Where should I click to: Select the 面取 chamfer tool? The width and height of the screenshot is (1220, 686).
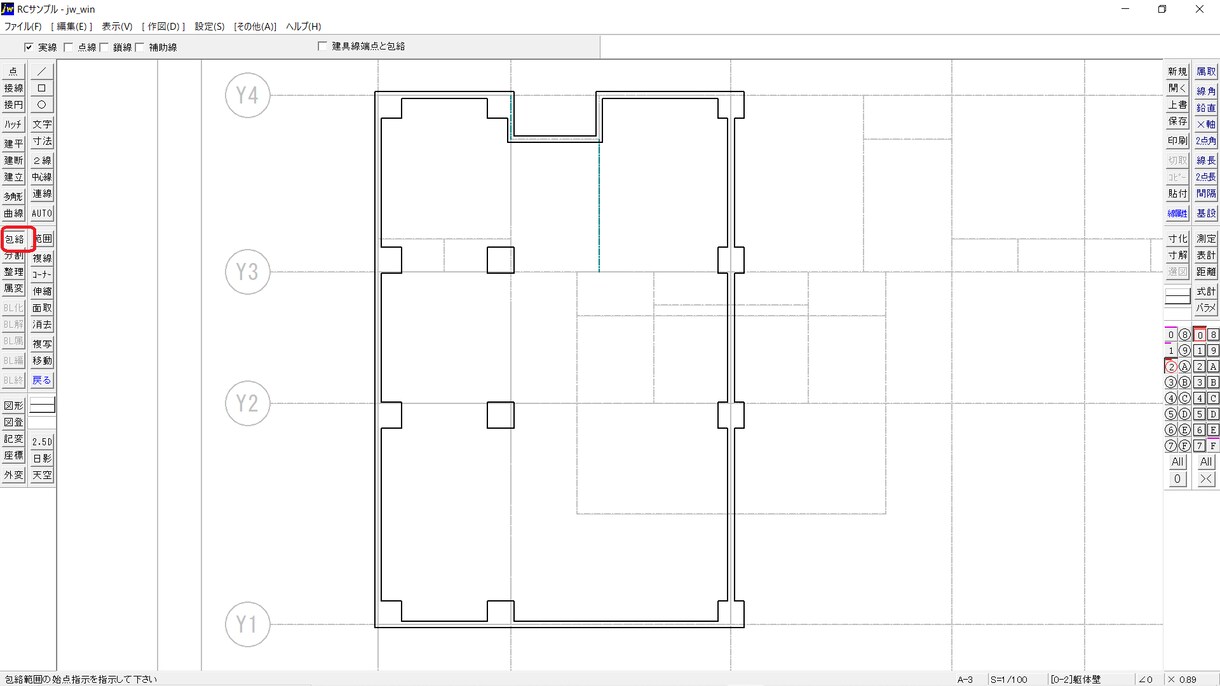pyautogui.click(x=42, y=308)
